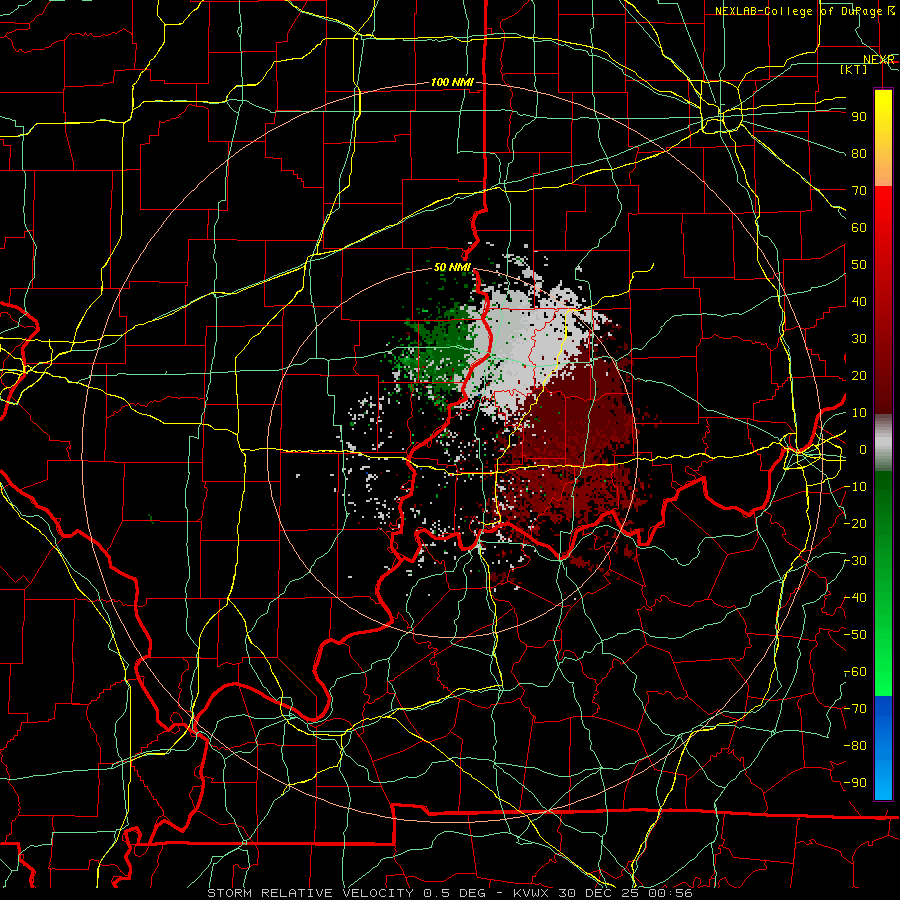Click the 60 value on the velocity scale

click(859, 228)
